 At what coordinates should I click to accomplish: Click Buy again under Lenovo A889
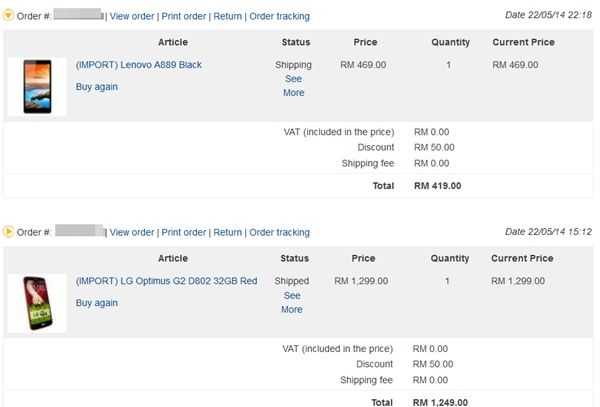[97, 86]
